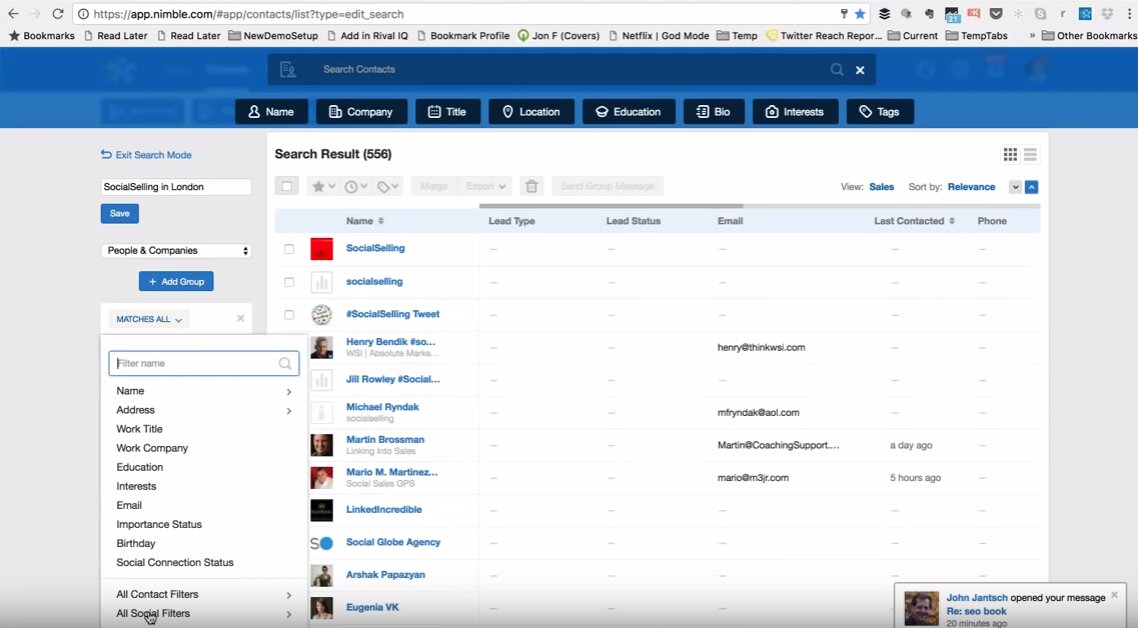The height and width of the screenshot is (628, 1138).
Task: Switch to list view layout icon
Action: (x=1030, y=154)
